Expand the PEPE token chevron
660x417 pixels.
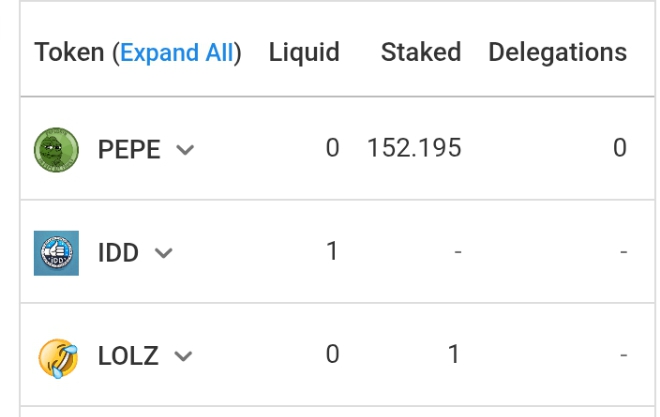(x=185, y=150)
